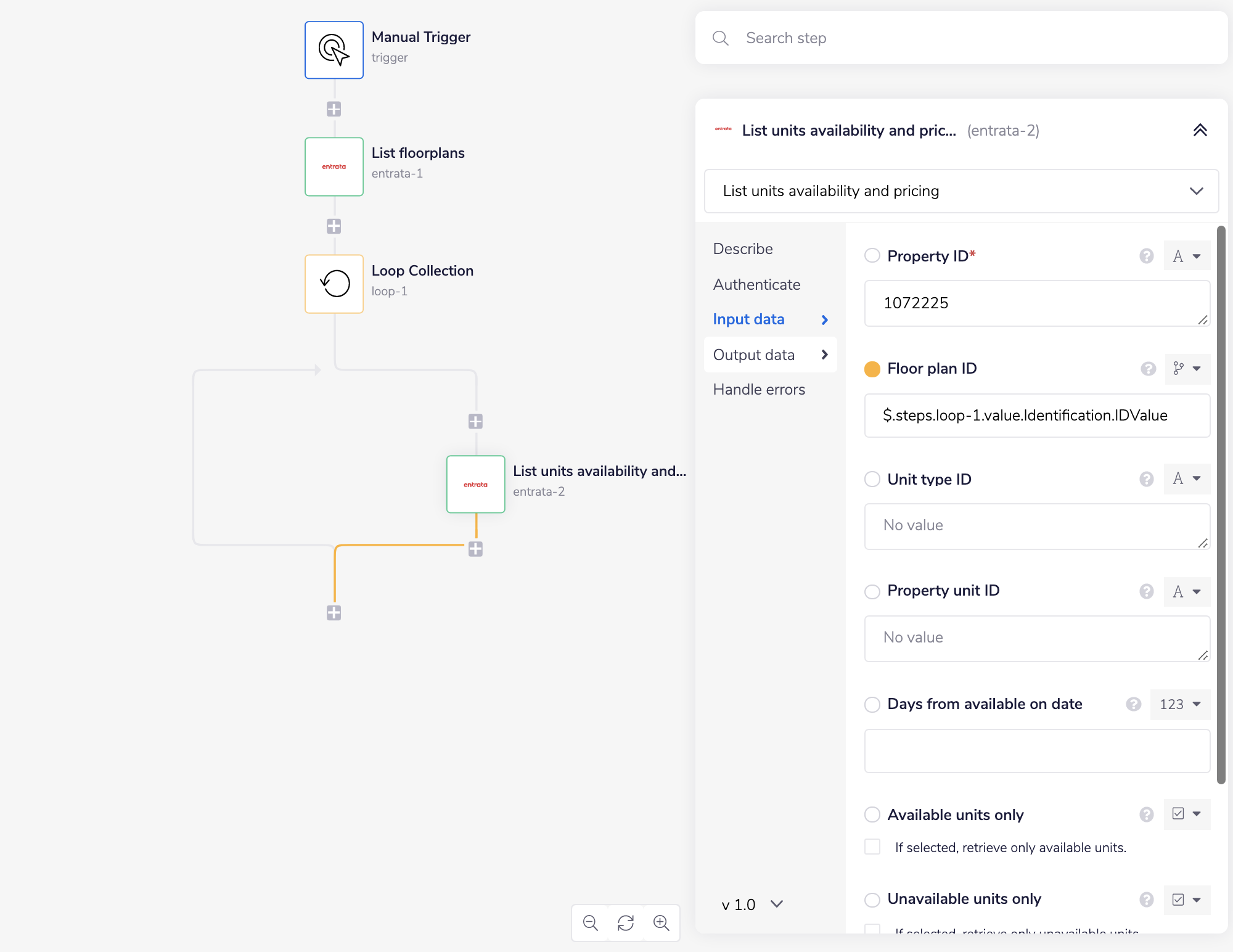1233x952 pixels.
Task: Click the zoom in icon on the canvas
Action: click(662, 923)
